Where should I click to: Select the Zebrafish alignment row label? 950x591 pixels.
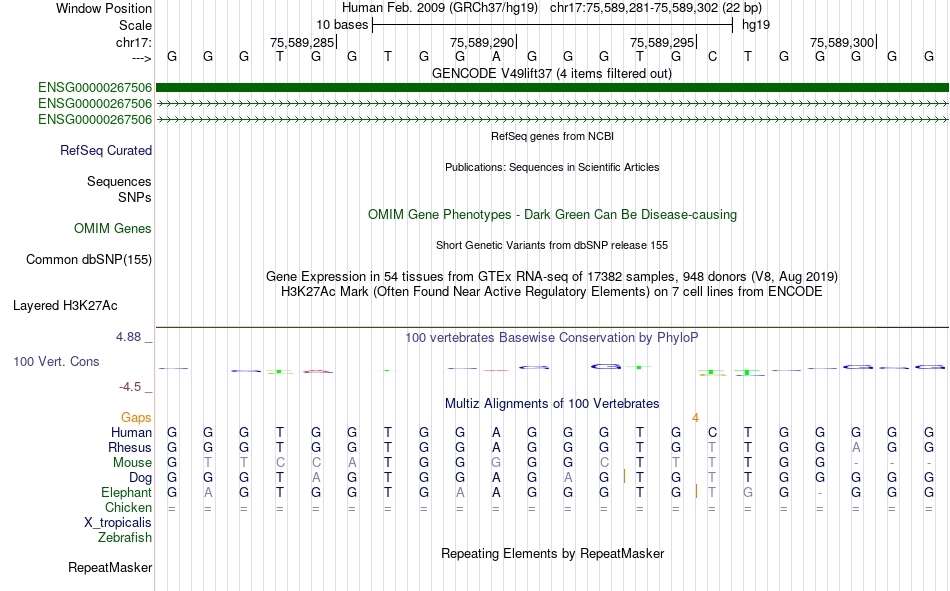tap(125, 538)
